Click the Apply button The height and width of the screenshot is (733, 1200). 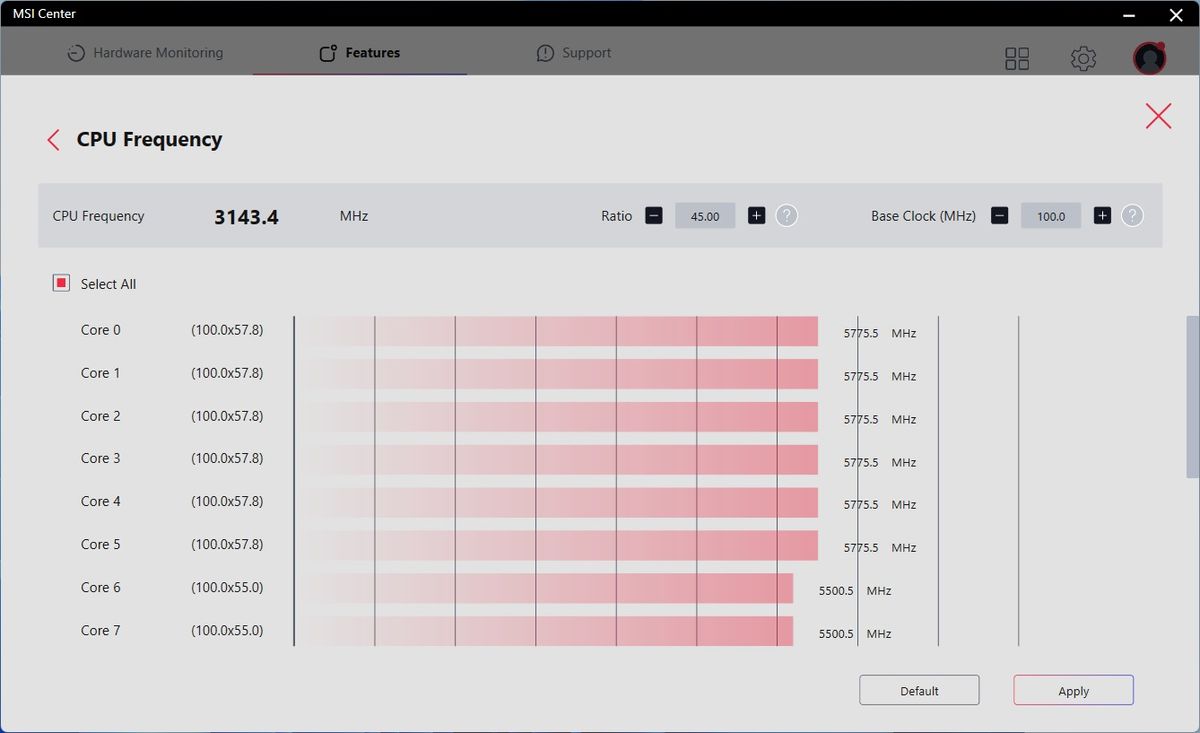click(1073, 691)
